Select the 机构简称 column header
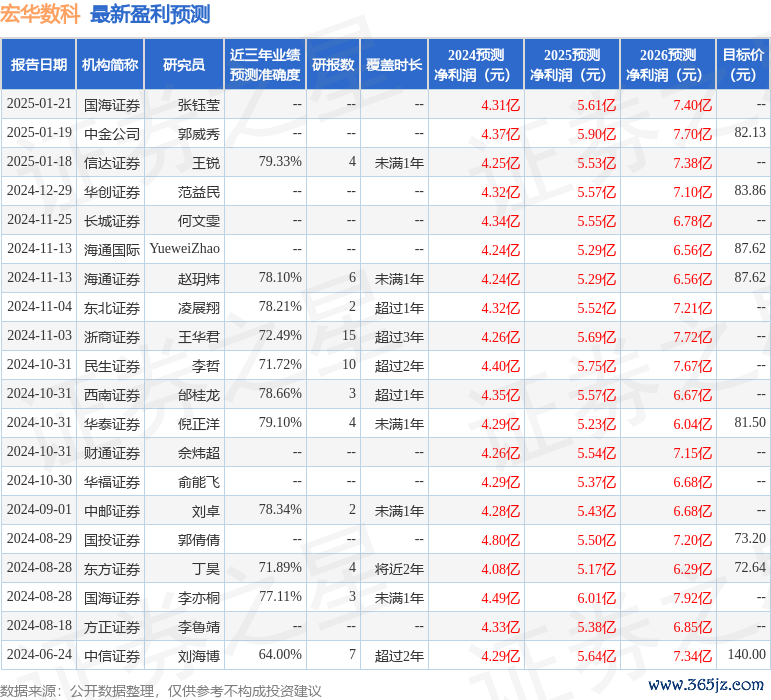 click(110, 64)
